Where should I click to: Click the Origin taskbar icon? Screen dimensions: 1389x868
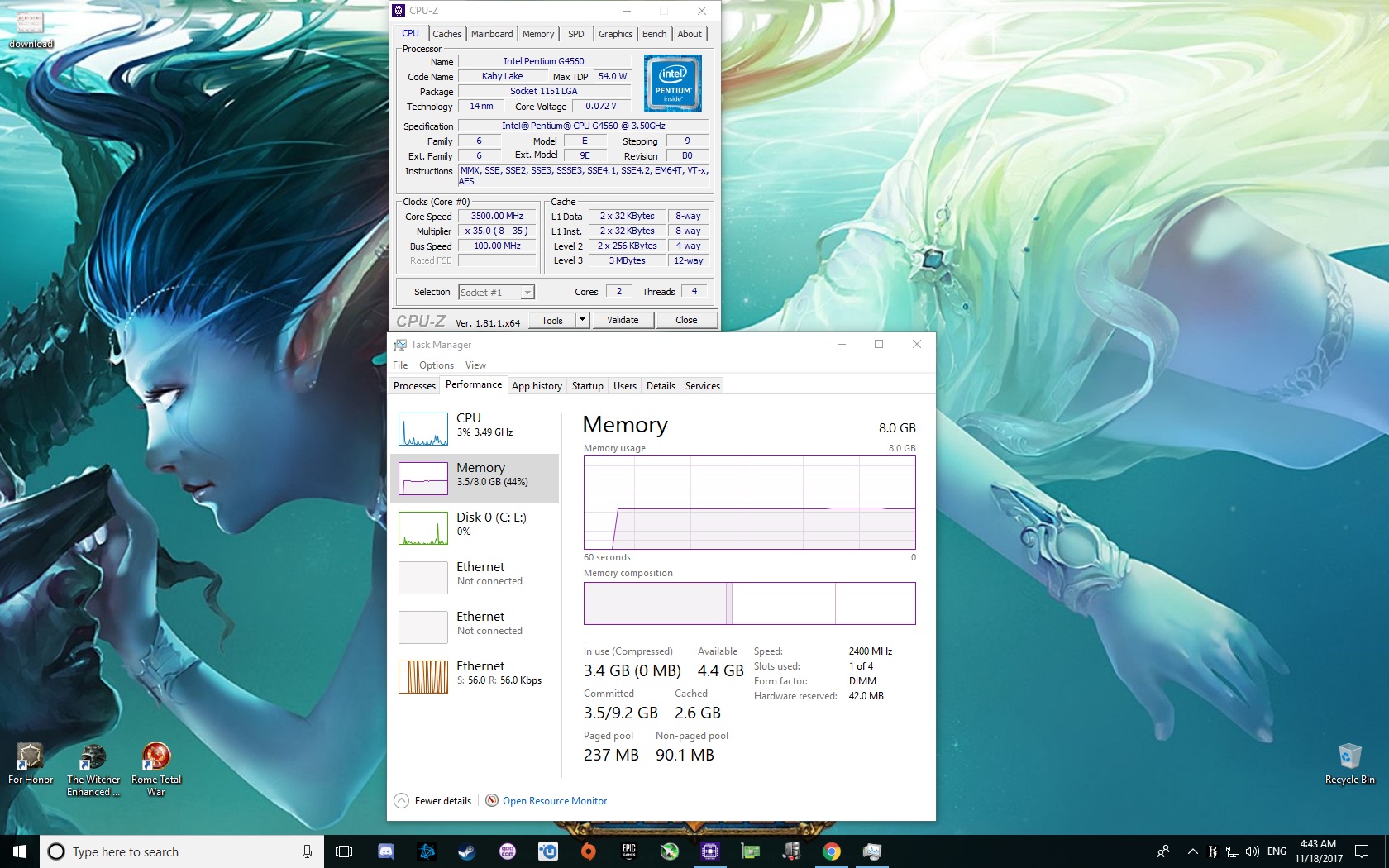coord(589,851)
